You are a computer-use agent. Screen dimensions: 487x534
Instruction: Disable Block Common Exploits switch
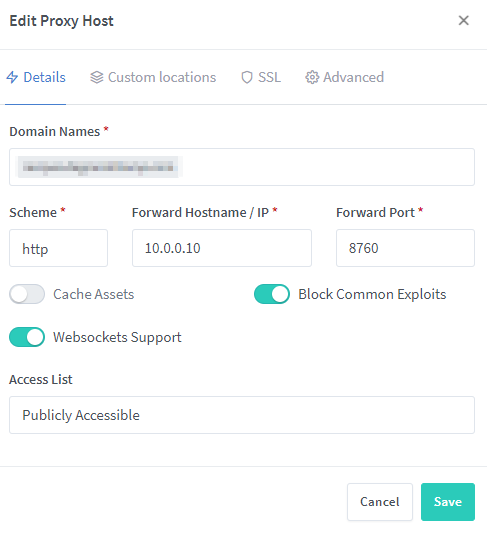272,294
